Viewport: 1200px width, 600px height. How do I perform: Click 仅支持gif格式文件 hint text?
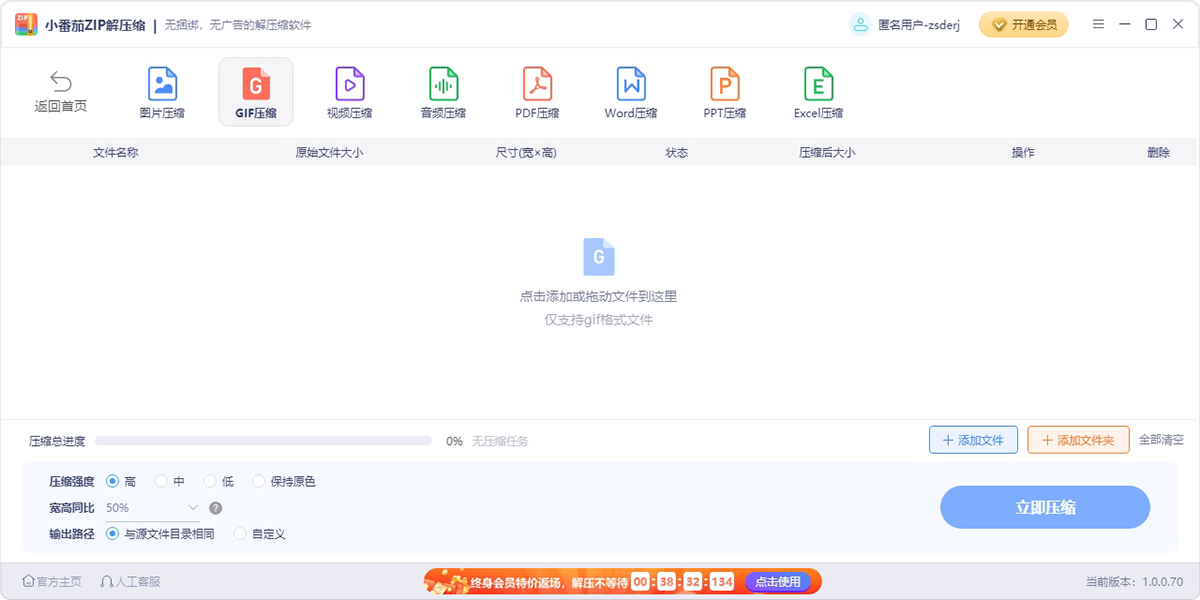click(599, 320)
